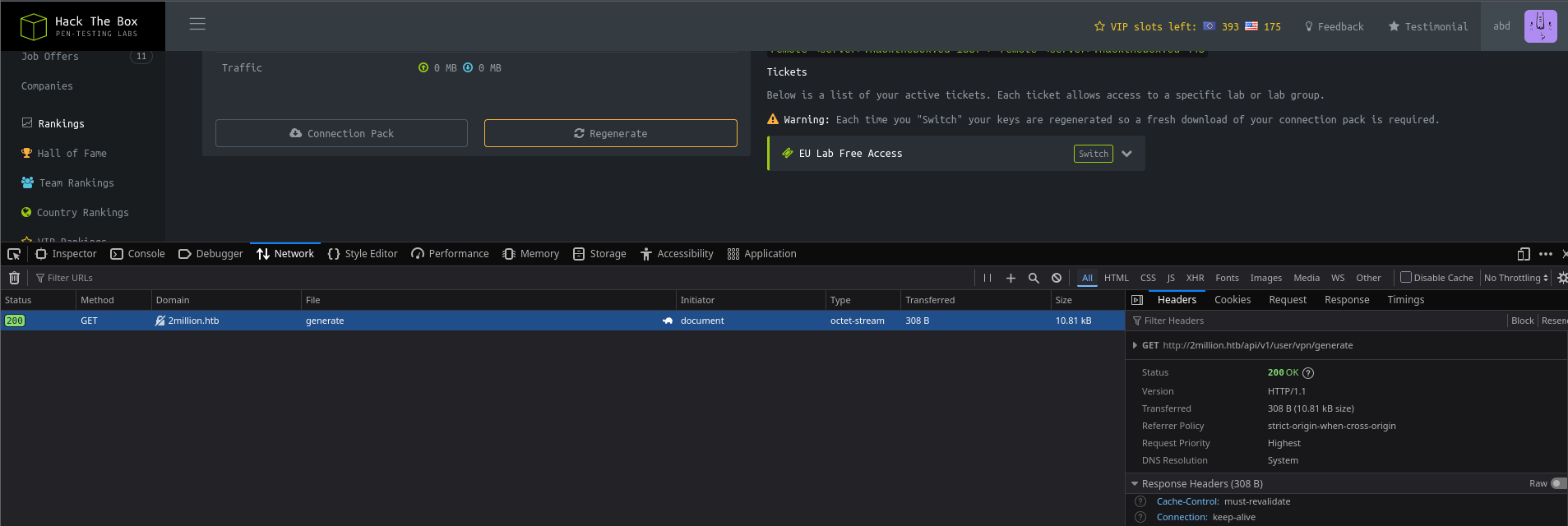The width and height of the screenshot is (1568, 526).
Task: Filter requests by JS
Action: click(x=1171, y=278)
